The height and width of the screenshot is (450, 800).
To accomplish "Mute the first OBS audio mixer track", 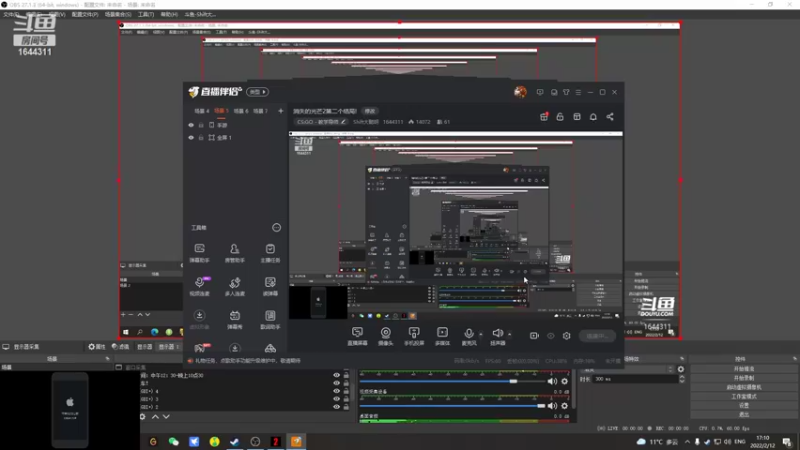I will (x=552, y=381).
